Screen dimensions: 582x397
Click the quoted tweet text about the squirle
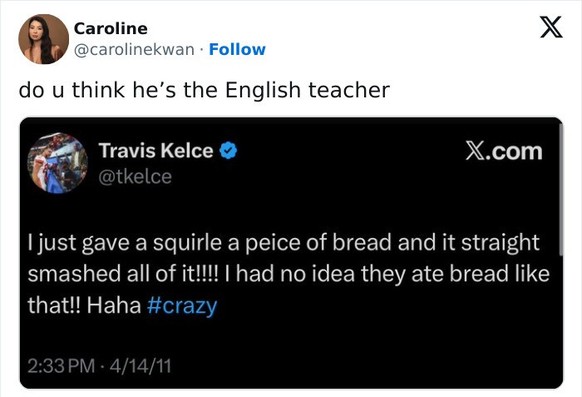coord(288,274)
